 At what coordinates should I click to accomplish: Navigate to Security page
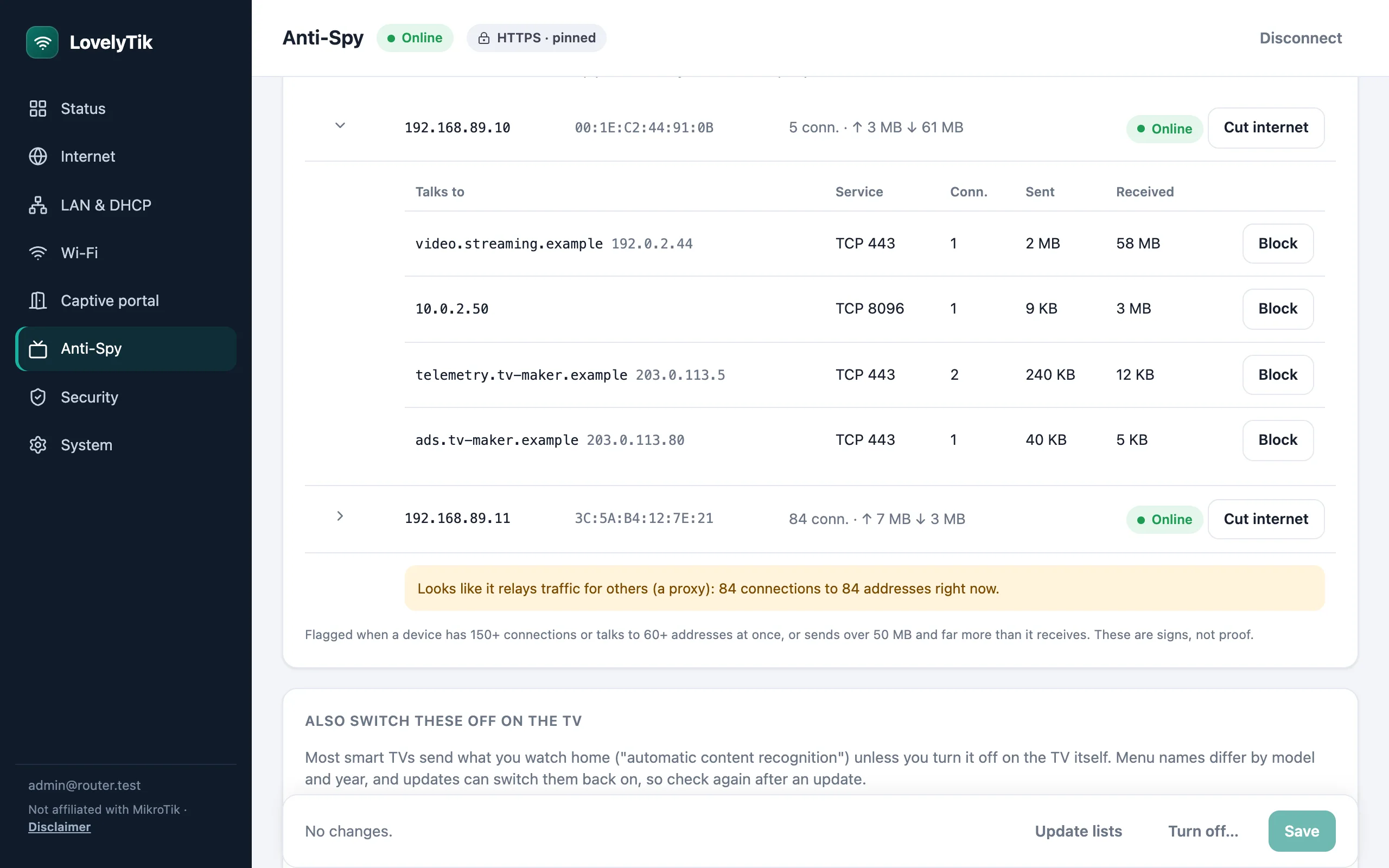point(126,397)
